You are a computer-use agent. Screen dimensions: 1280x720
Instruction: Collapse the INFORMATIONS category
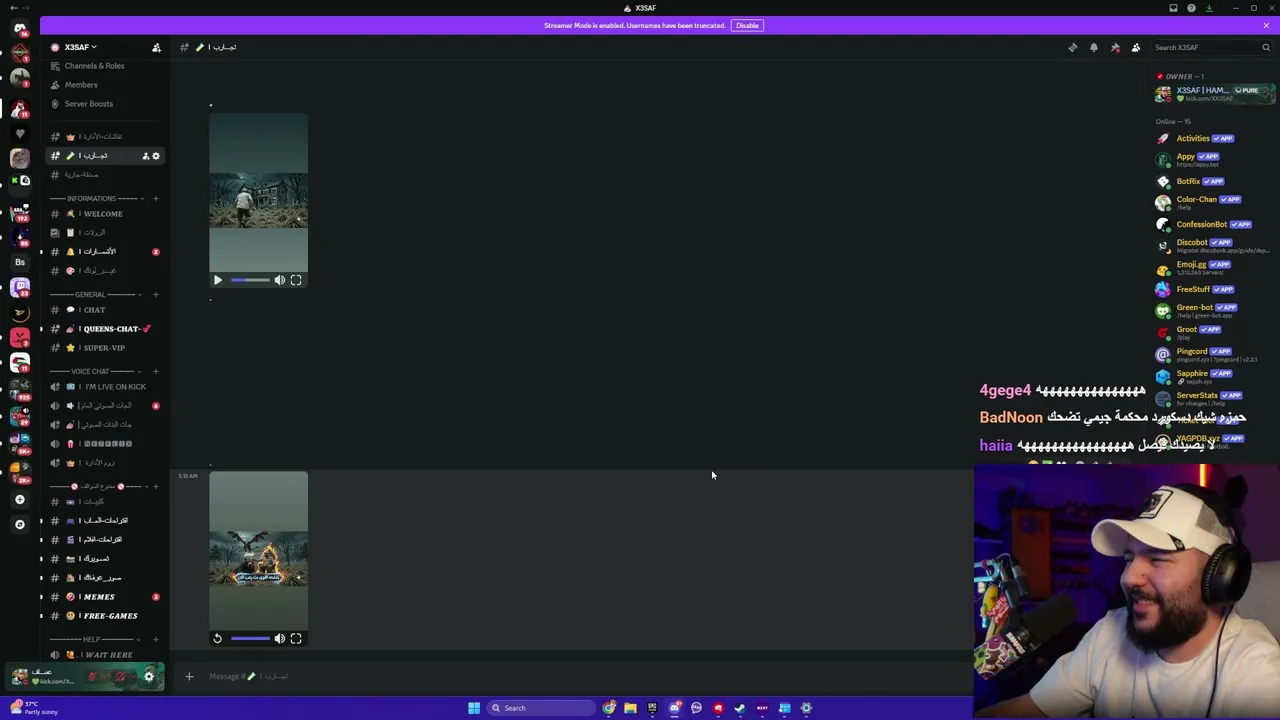pyautogui.click(x=94, y=198)
